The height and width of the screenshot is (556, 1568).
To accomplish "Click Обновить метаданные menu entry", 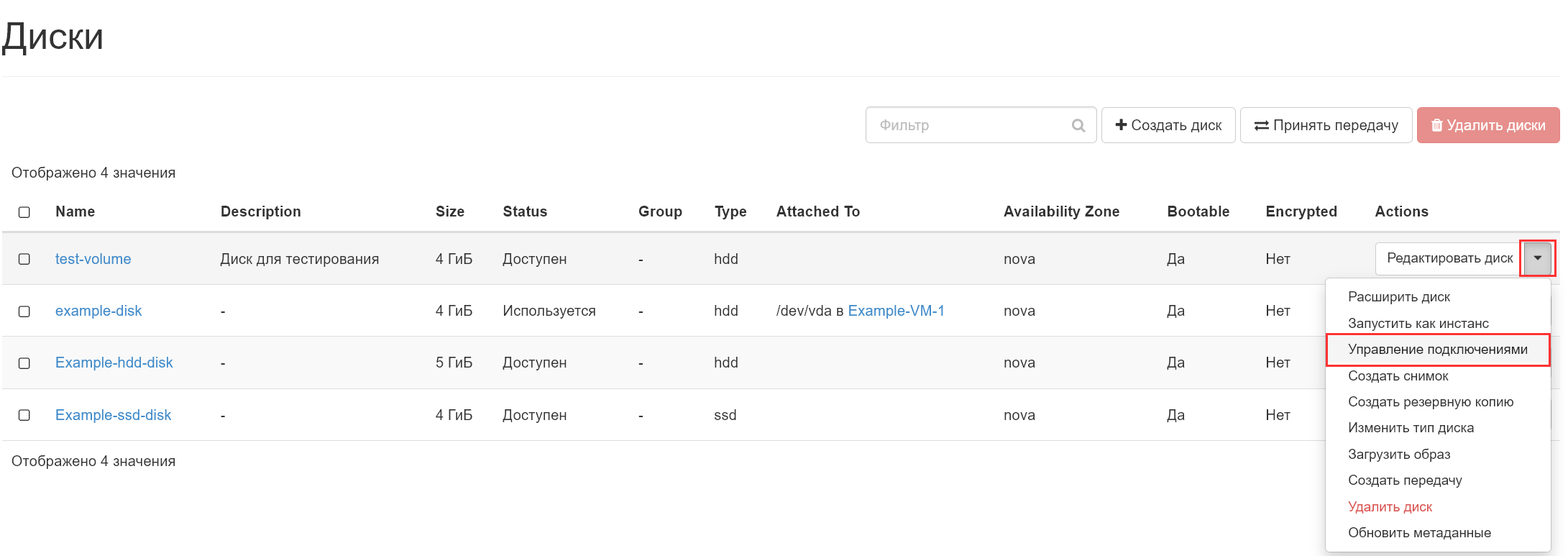I will [x=1419, y=533].
